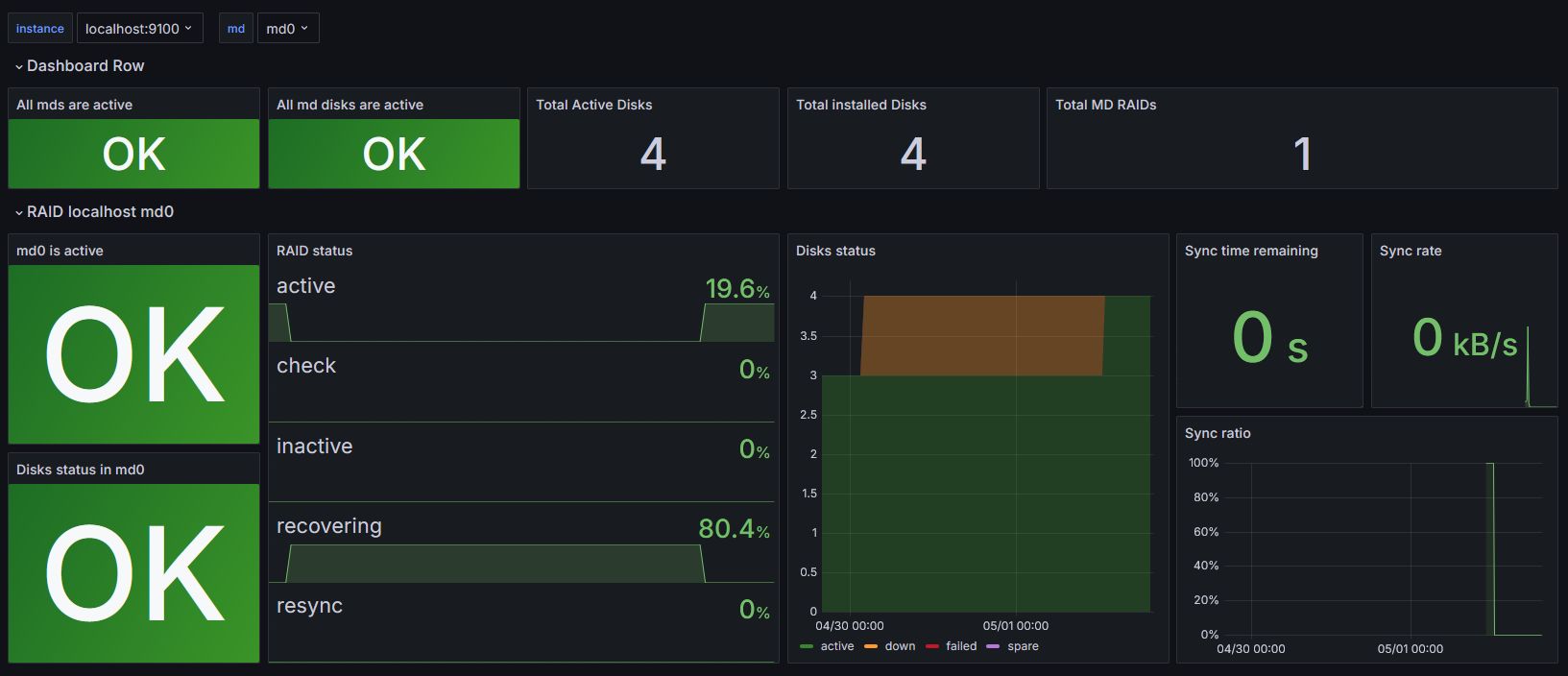Open the Sync ratio panel title menu

tap(1218, 433)
